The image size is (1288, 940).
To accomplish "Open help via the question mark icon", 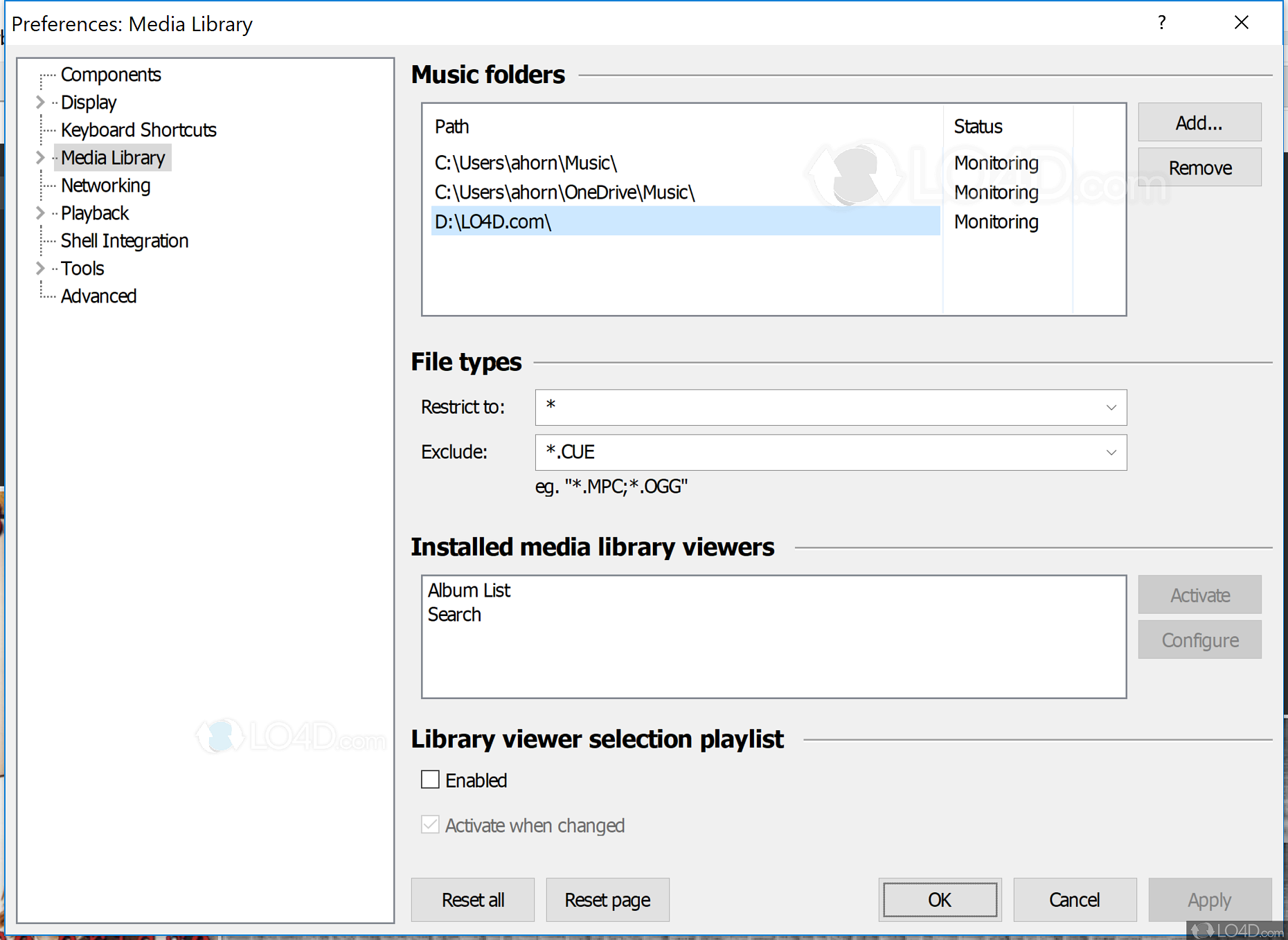I will (x=1162, y=23).
